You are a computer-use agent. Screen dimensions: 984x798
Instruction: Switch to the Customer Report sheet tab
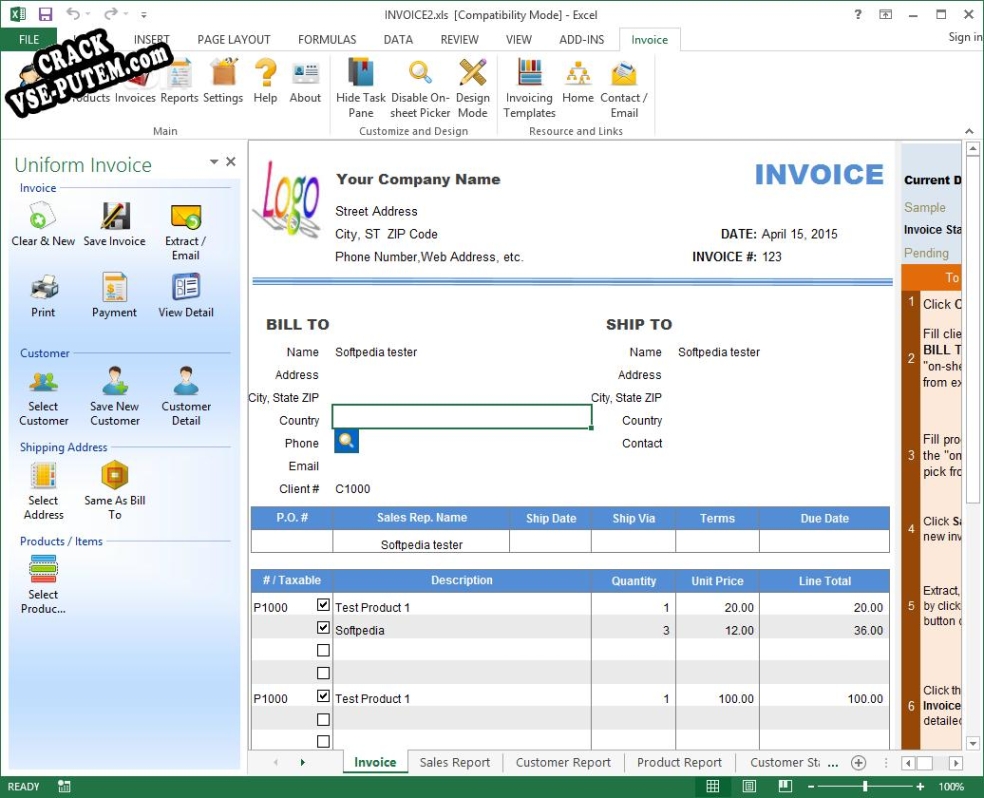click(563, 762)
